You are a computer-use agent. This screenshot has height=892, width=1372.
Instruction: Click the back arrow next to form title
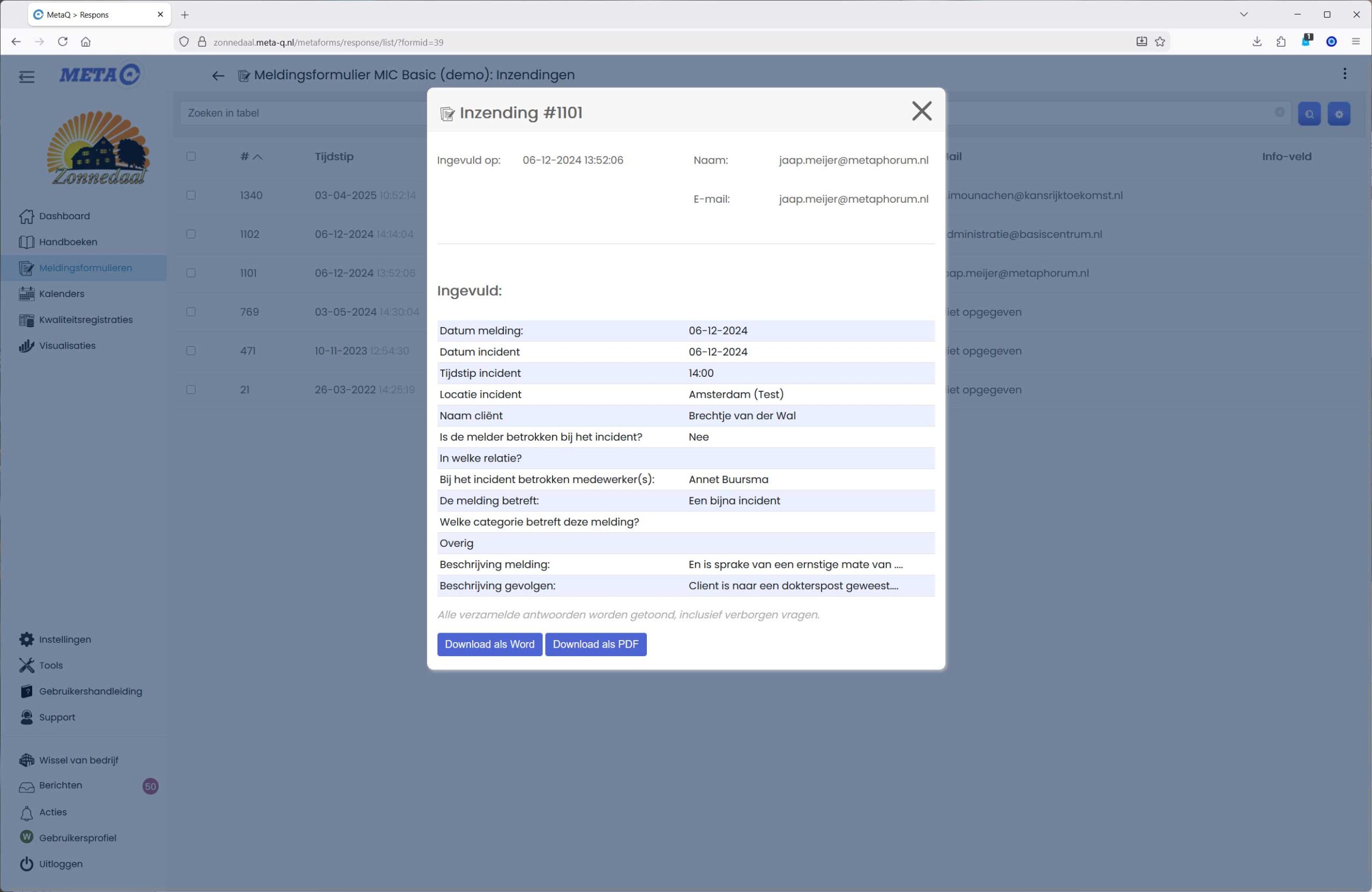coord(218,76)
